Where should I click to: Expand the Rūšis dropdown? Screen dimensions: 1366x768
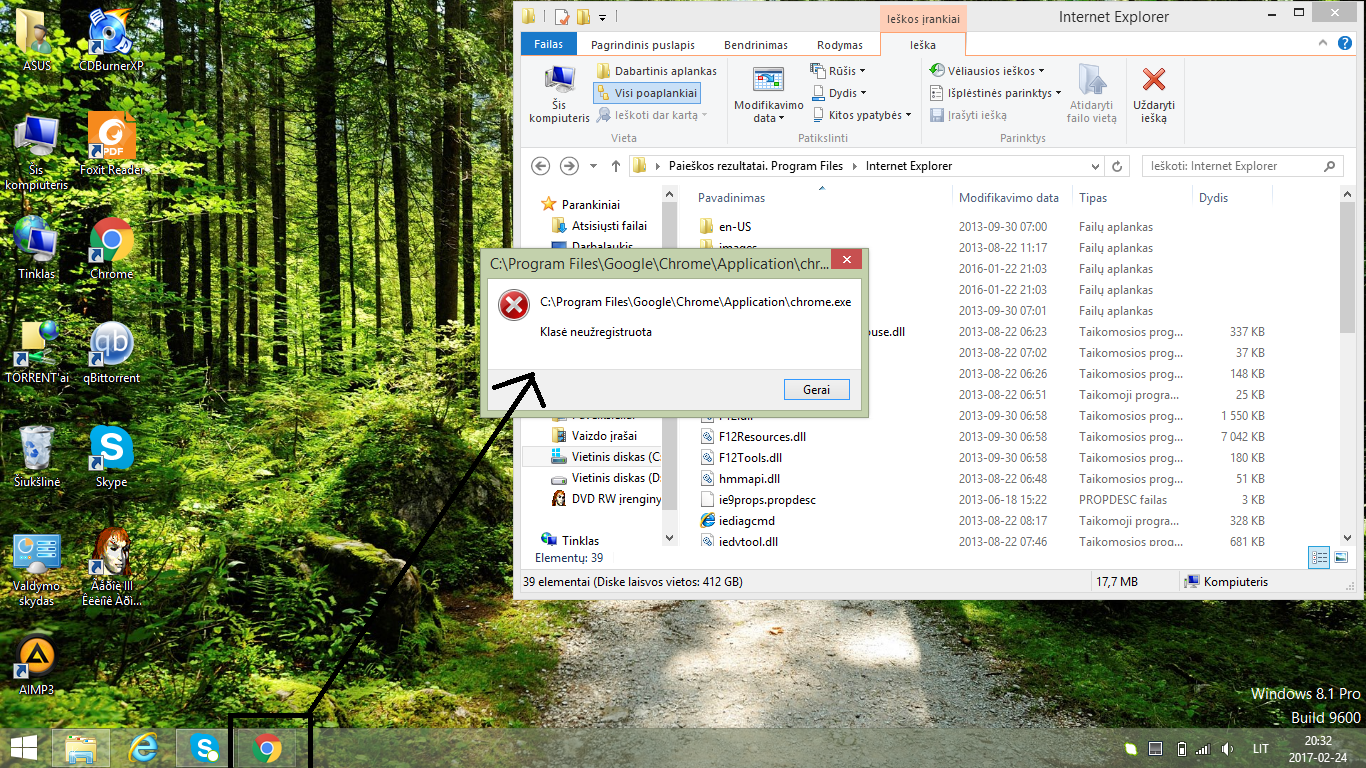tap(838, 71)
